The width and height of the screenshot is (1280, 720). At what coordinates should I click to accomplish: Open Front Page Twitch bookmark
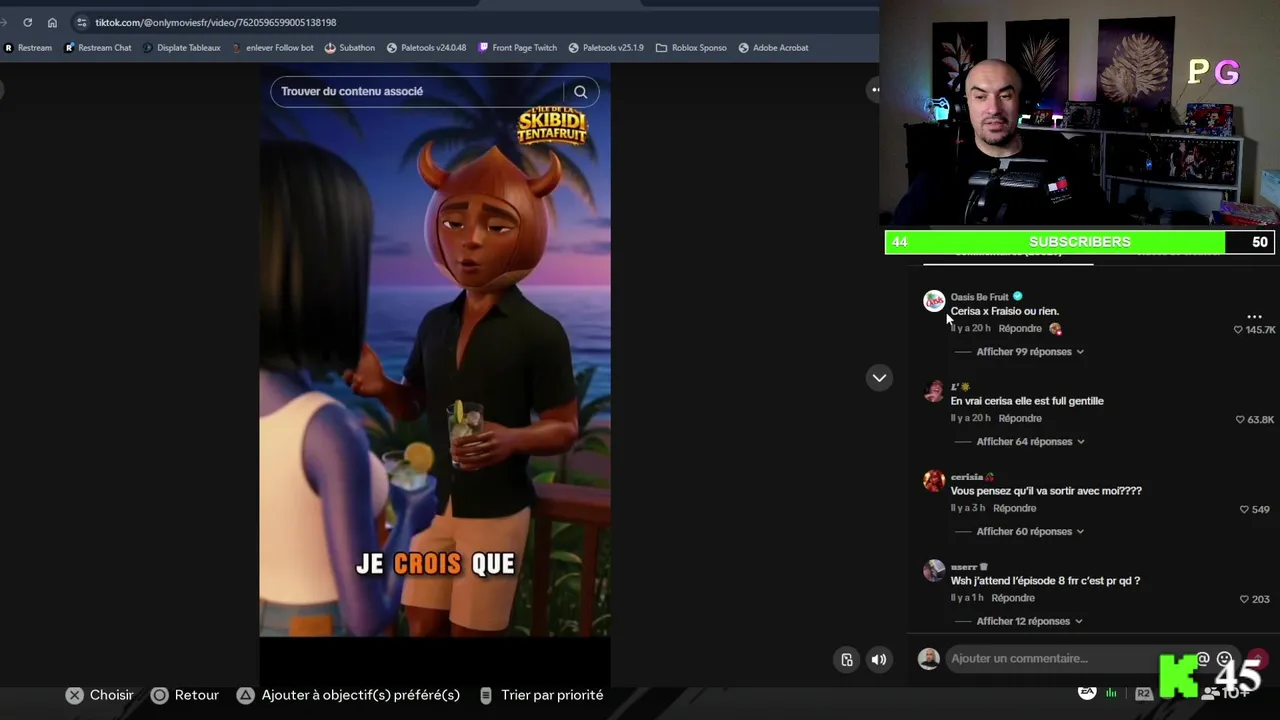[x=517, y=47]
